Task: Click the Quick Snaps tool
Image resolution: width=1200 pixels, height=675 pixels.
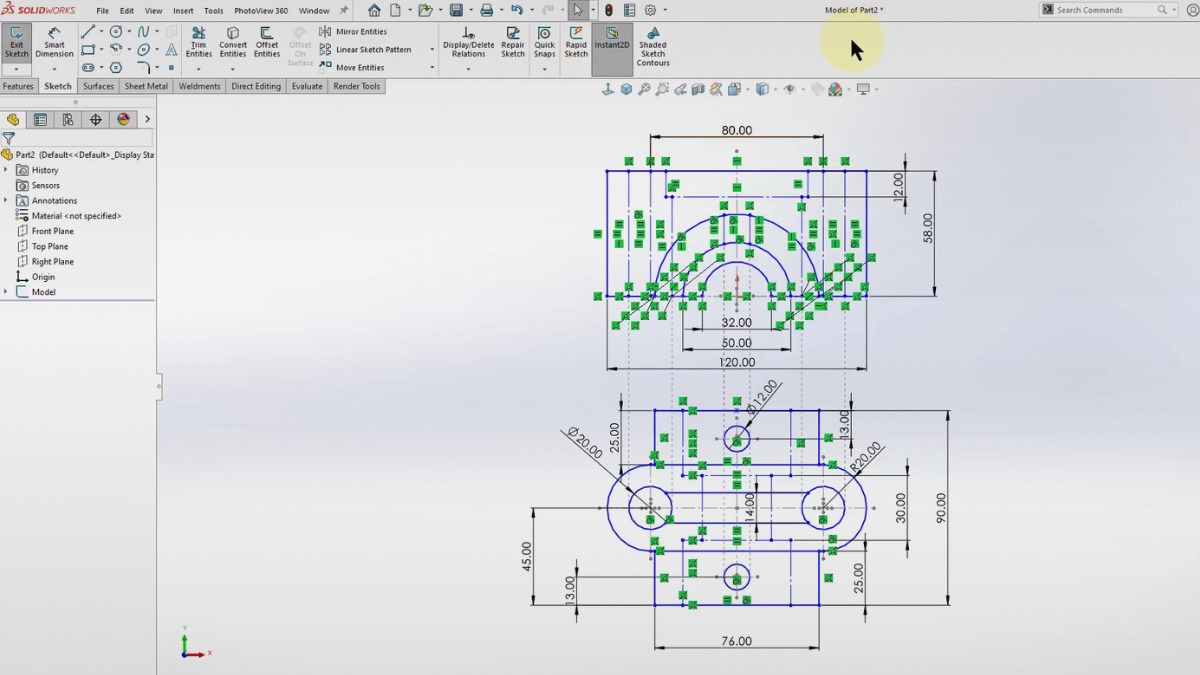Action: pos(544,43)
